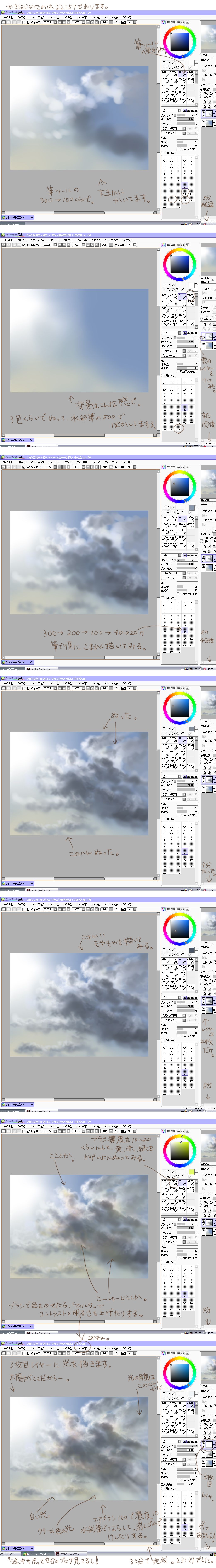The height and width of the screenshot is (1568, 216).
Task: Choose the エアブラシ airbrush tool in the first screenshot
Action: point(174,74)
